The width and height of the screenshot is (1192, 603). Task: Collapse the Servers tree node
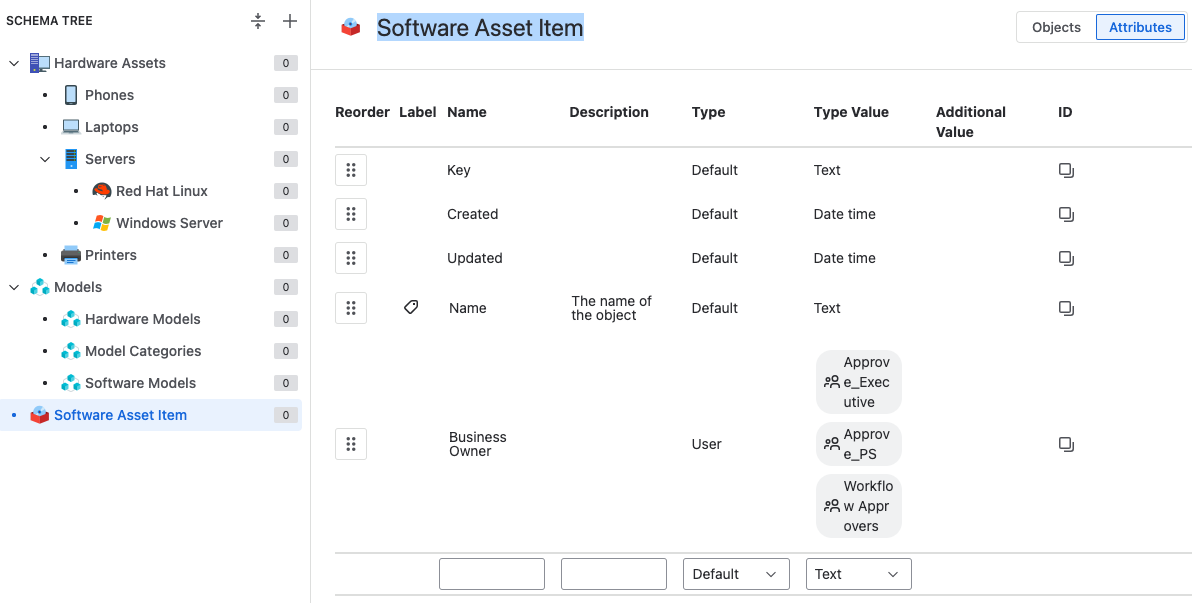tap(45, 159)
